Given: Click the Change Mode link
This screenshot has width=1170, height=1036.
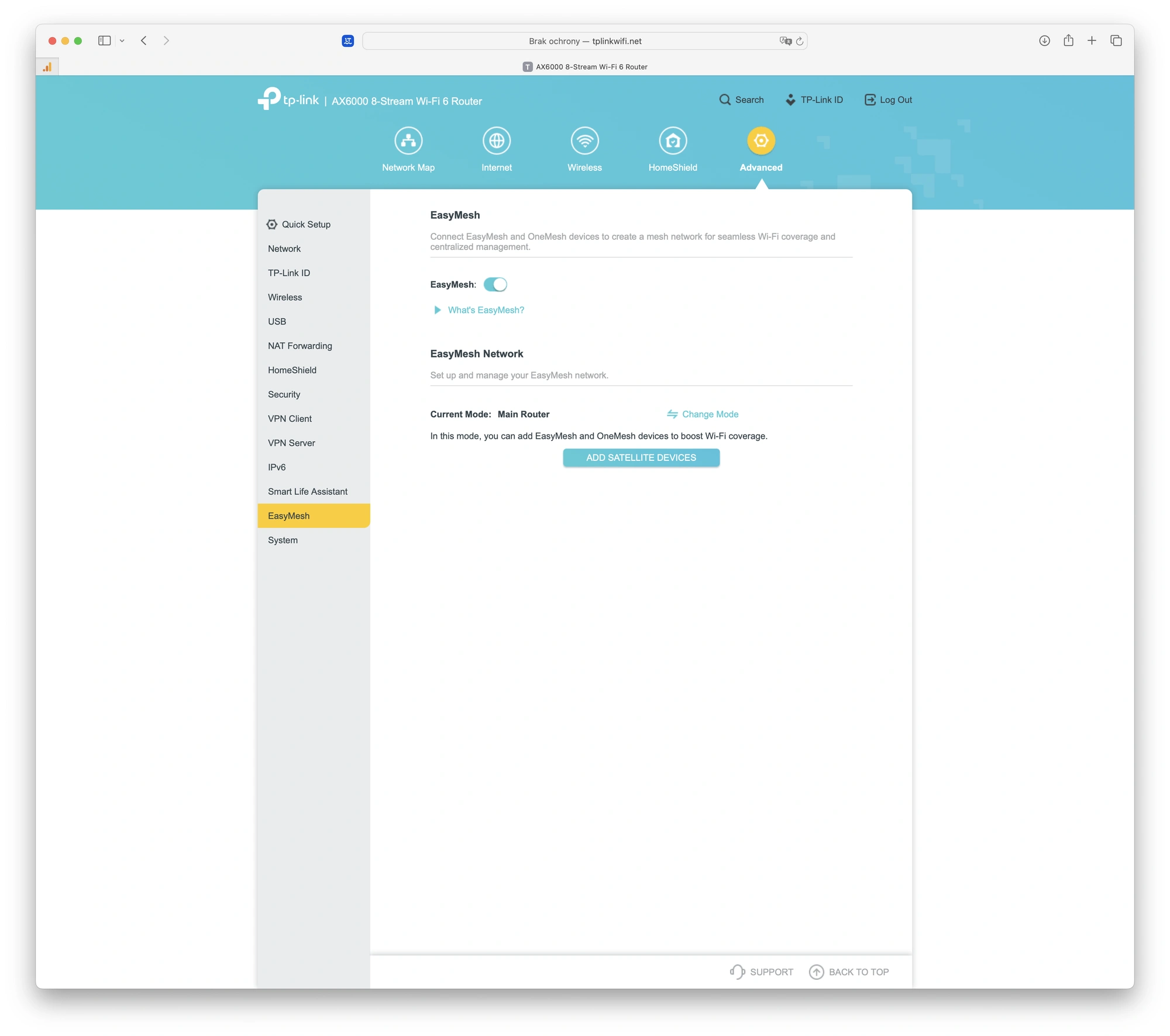Looking at the screenshot, I should (x=710, y=414).
